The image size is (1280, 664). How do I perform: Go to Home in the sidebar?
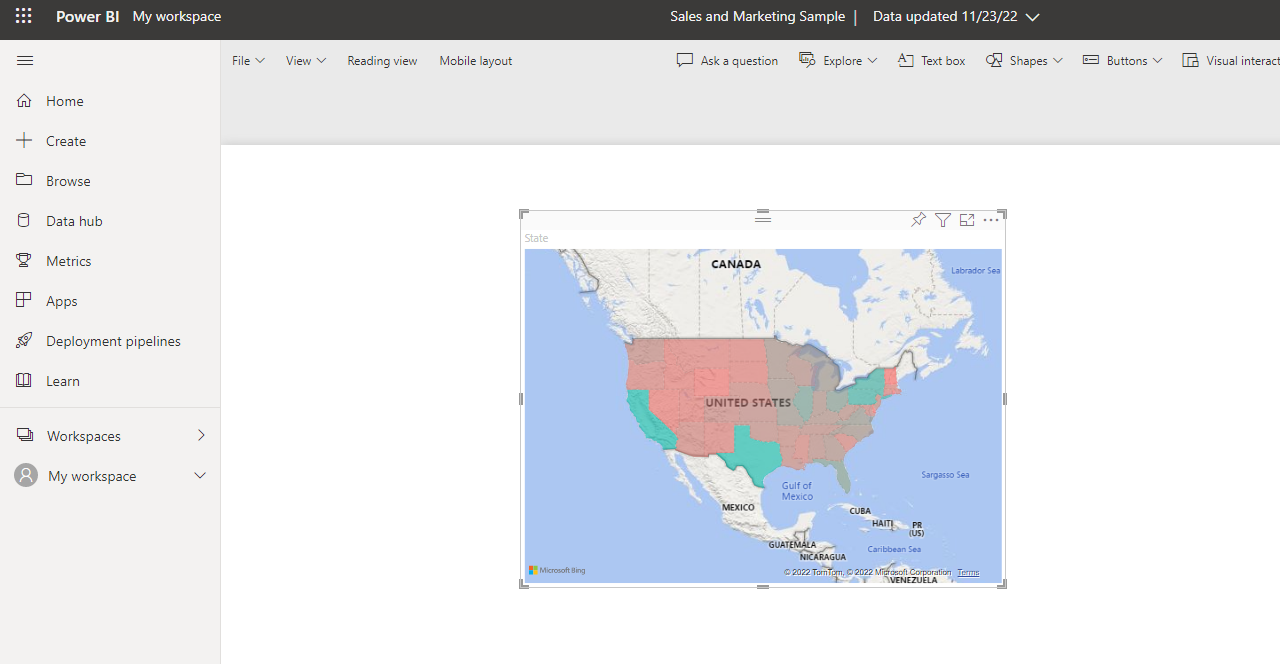[x=110, y=101]
